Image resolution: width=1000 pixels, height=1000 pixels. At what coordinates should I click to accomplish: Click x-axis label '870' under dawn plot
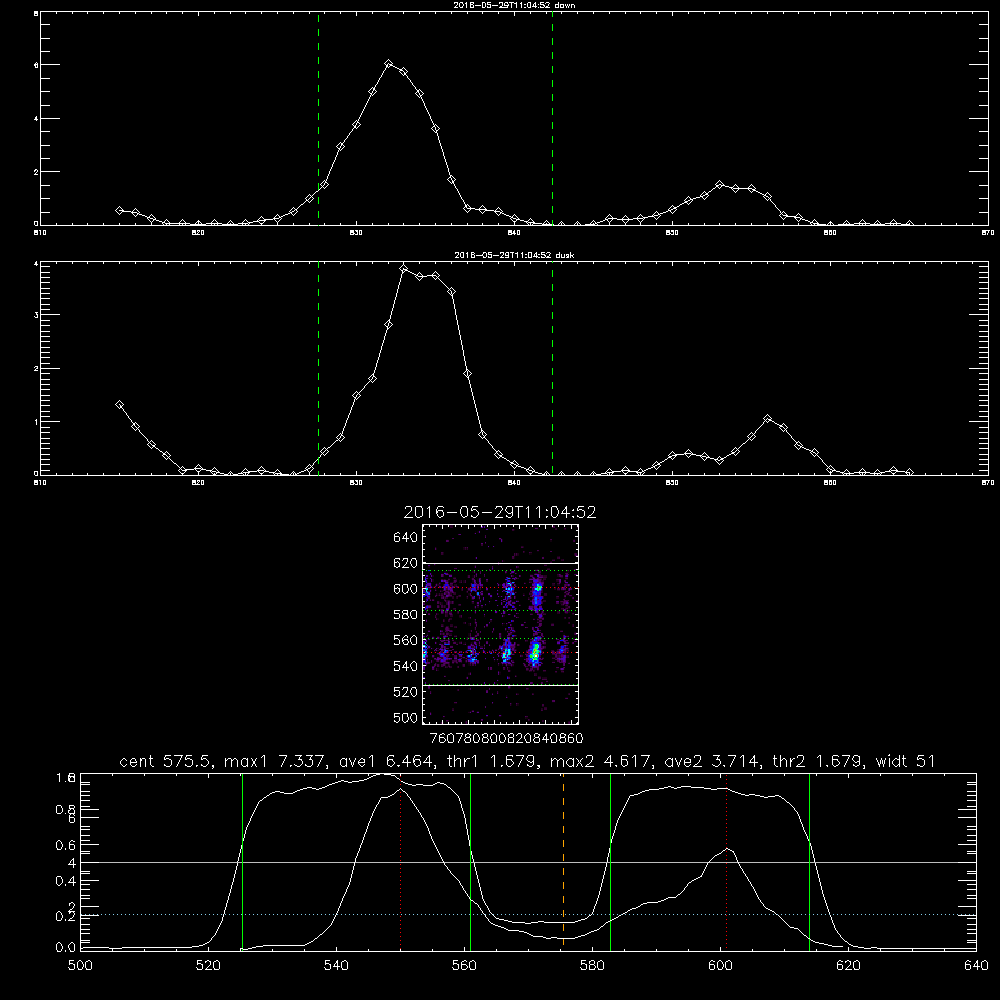pos(988,233)
